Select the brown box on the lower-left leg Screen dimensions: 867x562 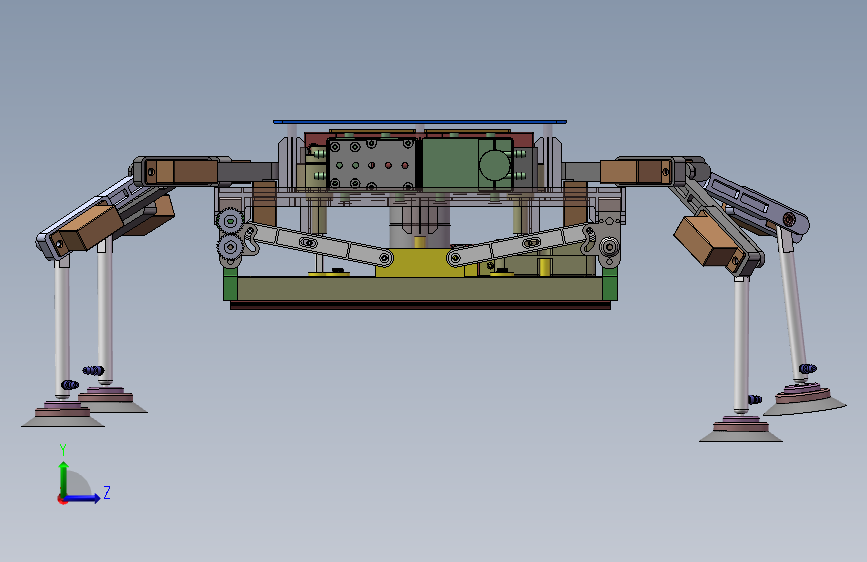tap(90, 226)
